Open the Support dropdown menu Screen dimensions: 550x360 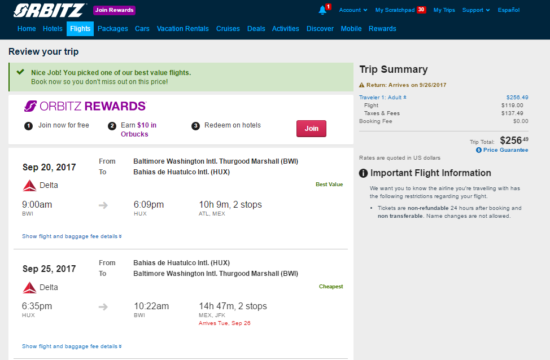tap(476, 10)
